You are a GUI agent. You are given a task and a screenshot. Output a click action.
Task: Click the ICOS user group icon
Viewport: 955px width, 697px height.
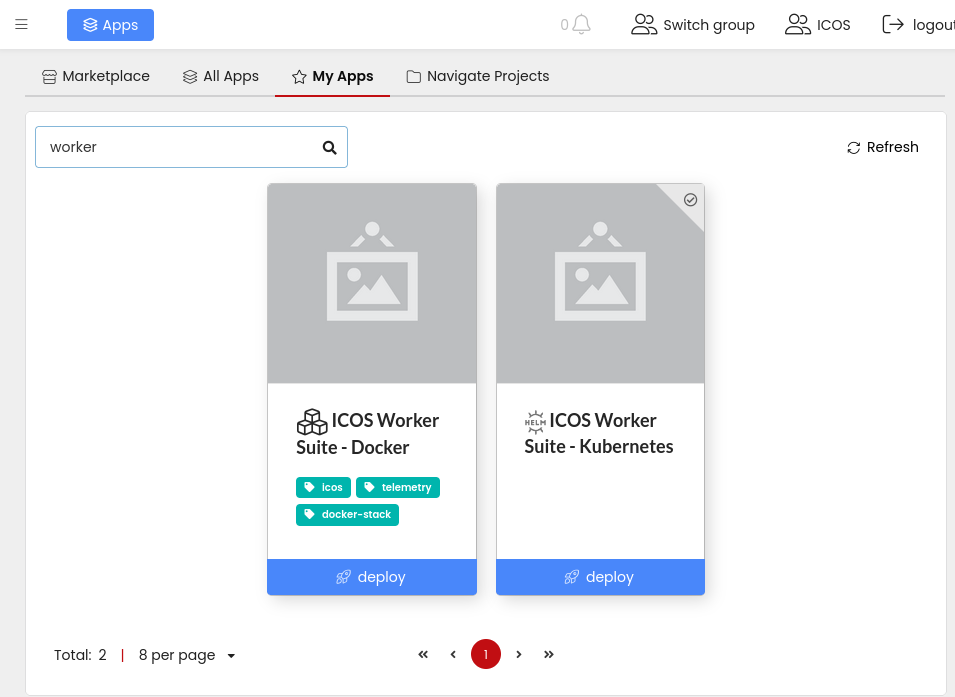pyautogui.click(x=797, y=24)
